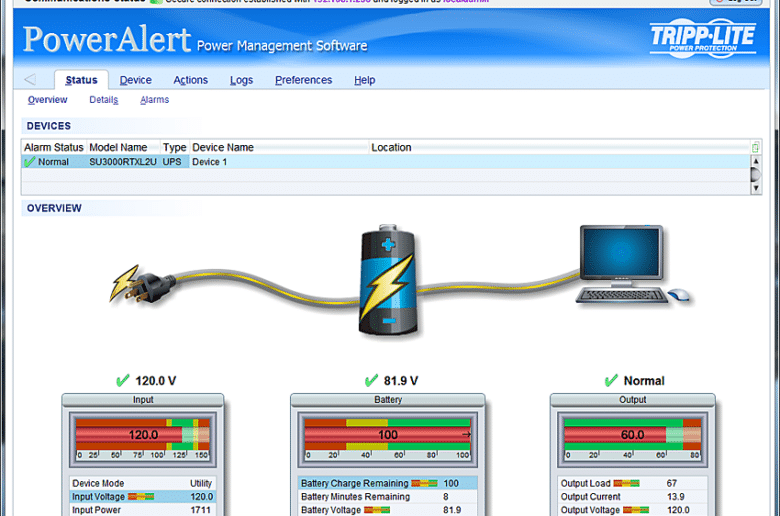Click checkmark next to 120.0 V
780x516 pixels.
[122, 381]
